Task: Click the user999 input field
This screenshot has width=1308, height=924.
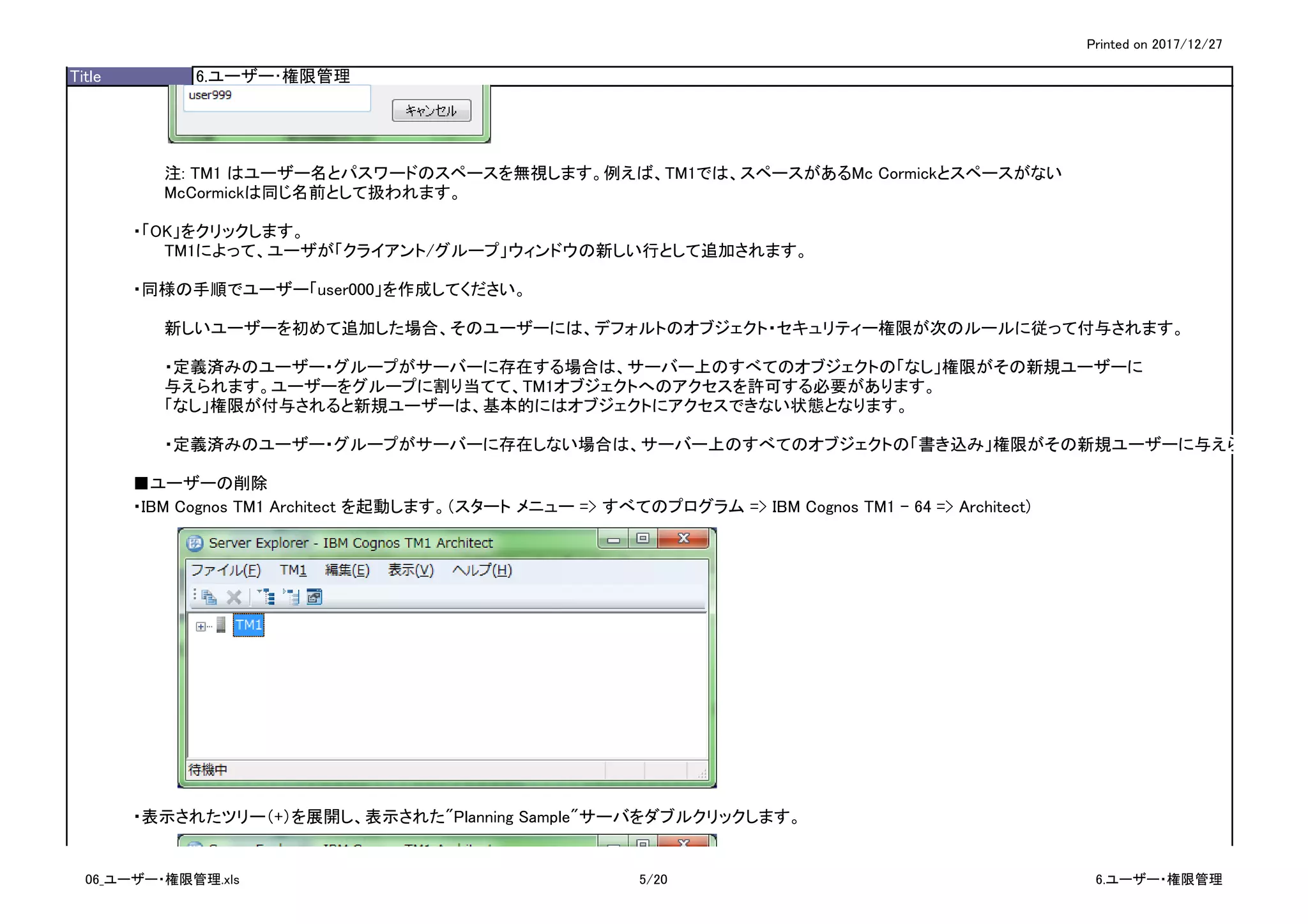Action: pyautogui.click(x=277, y=98)
